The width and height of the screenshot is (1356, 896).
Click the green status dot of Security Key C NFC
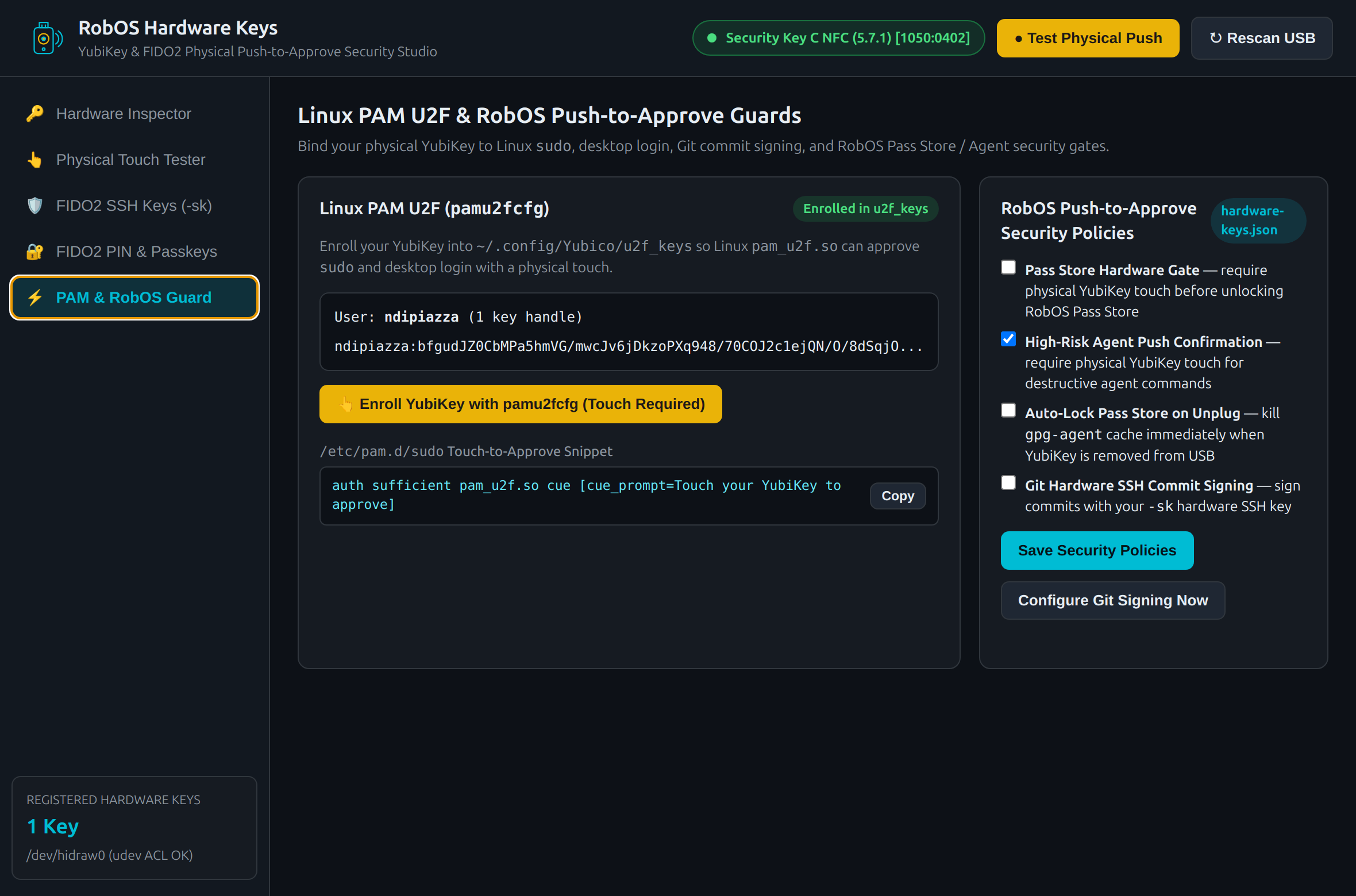pyautogui.click(x=712, y=38)
